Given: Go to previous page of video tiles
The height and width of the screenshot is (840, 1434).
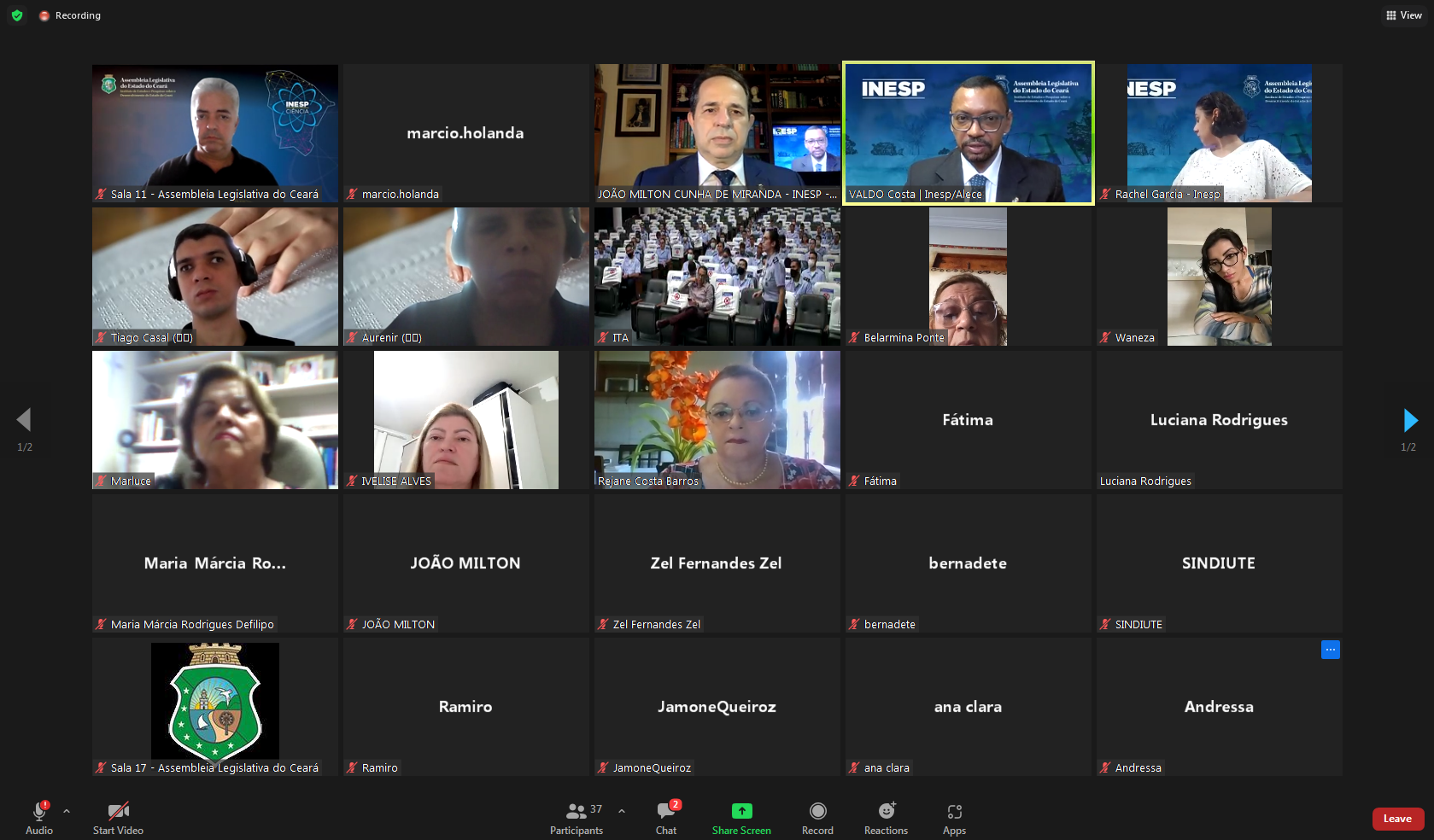Looking at the screenshot, I should [x=24, y=420].
